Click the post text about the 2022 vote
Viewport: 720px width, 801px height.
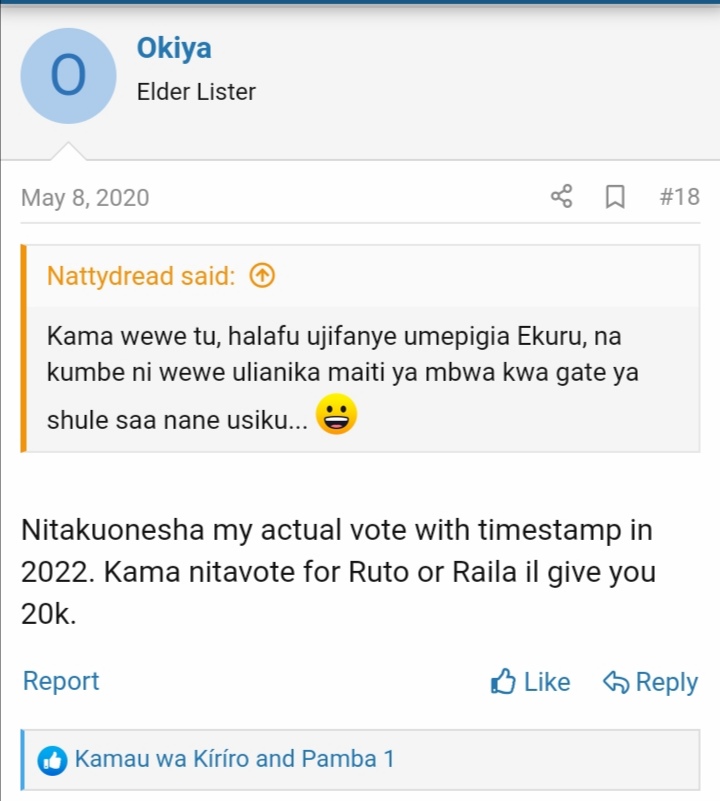[x=338, y=572]
